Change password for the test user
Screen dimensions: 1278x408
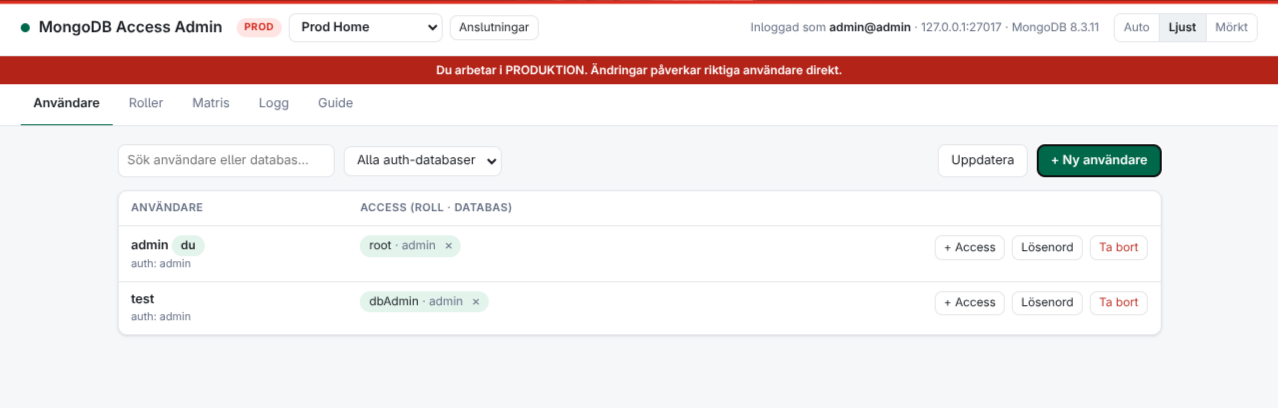pos(1047,302)
